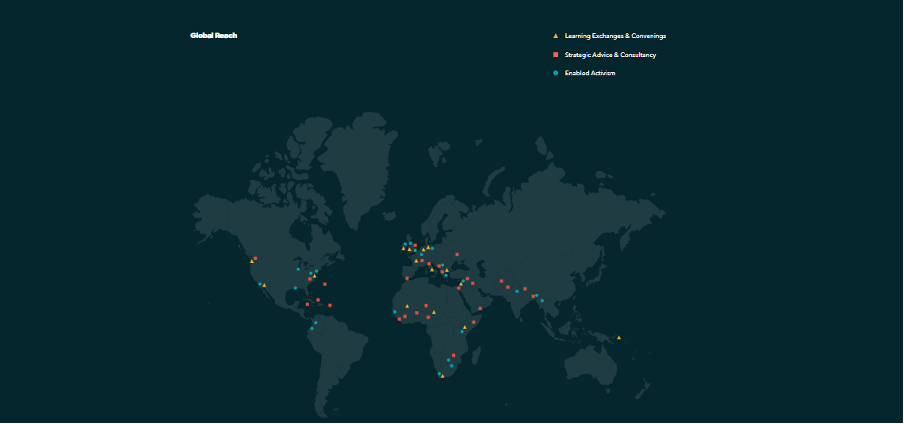Click the yellow triangle Learning Exchanges legend icon
Screen dimensions: 904x424
point(555,36)
